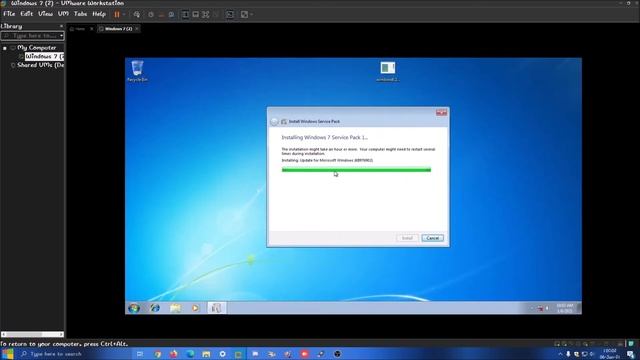Viewport: 640px width, 360px height.
Task: Open the Windows 7 guest Start orb
Action: click(134, 308)
